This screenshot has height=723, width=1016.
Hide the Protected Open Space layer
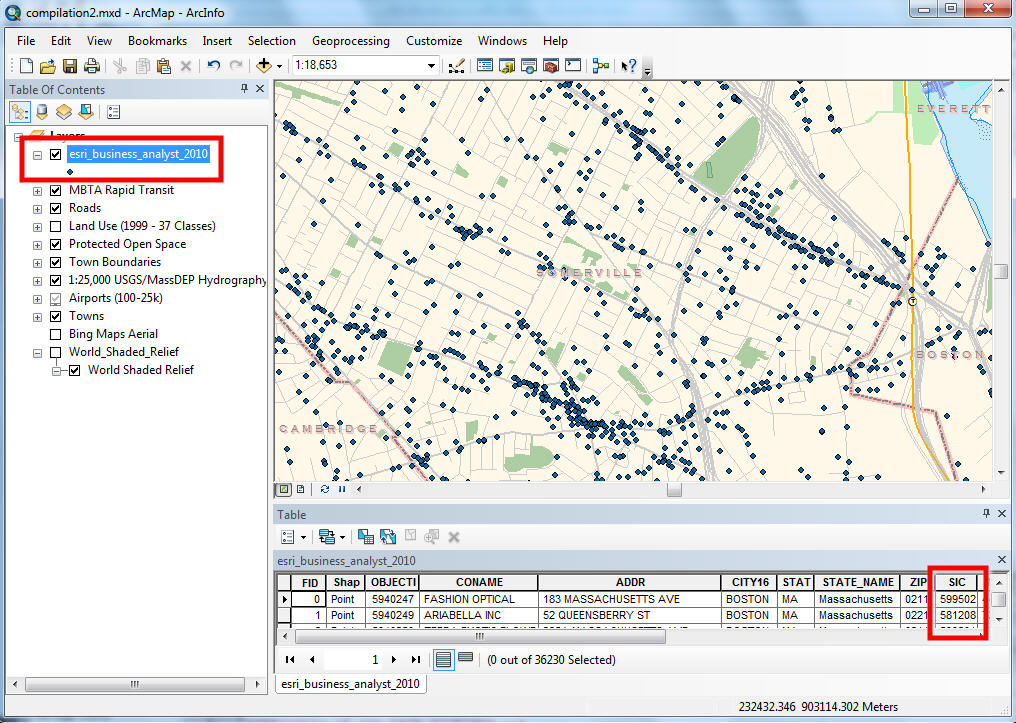[x=56, y=244]
